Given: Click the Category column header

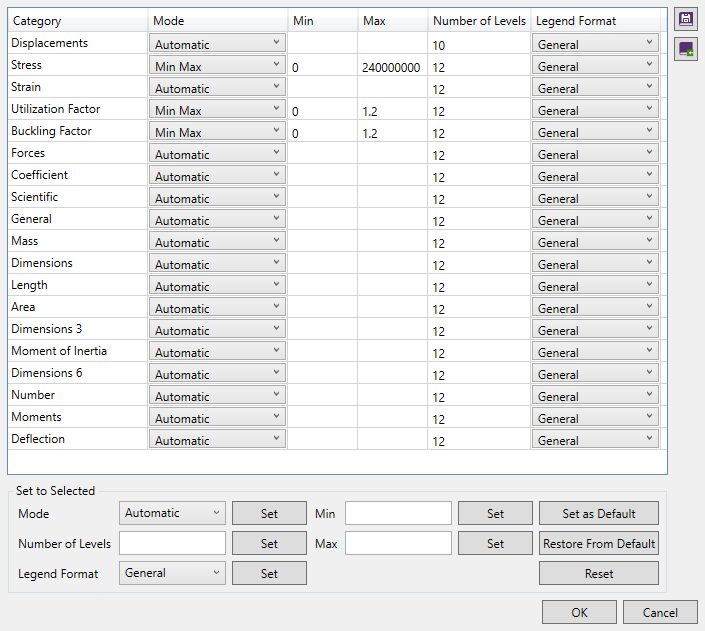Looking at the screenshot, I should [78, 20].
